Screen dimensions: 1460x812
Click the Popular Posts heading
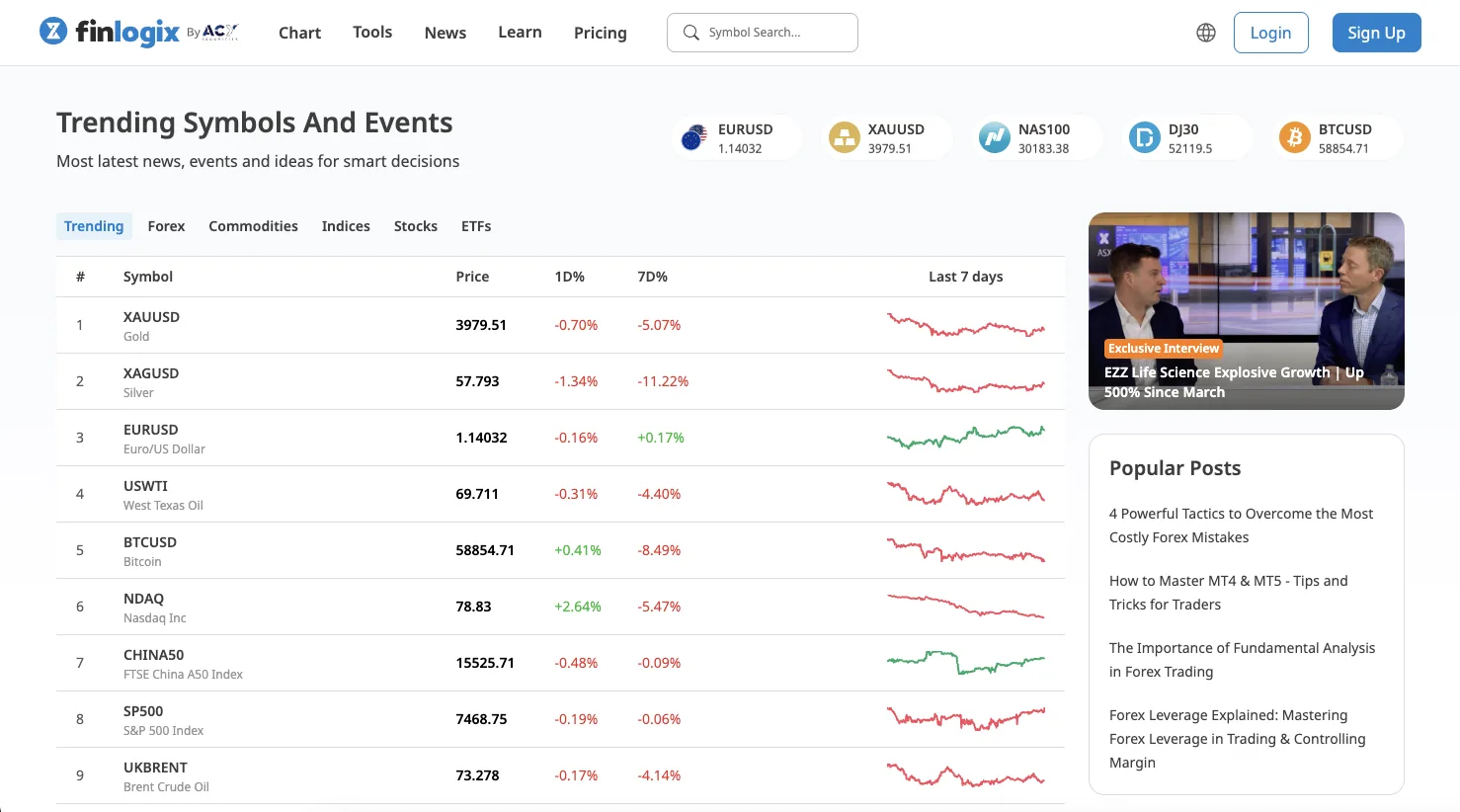(x=1175, y=468)
